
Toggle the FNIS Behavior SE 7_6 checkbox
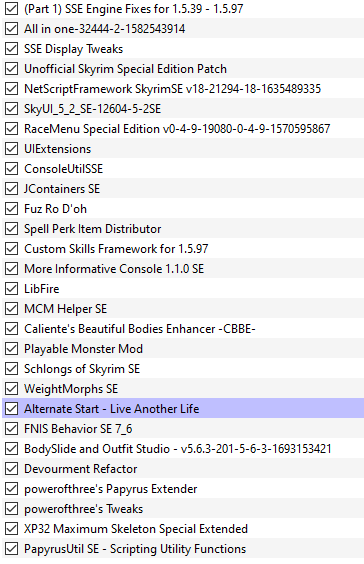click(x=12, y=429)
